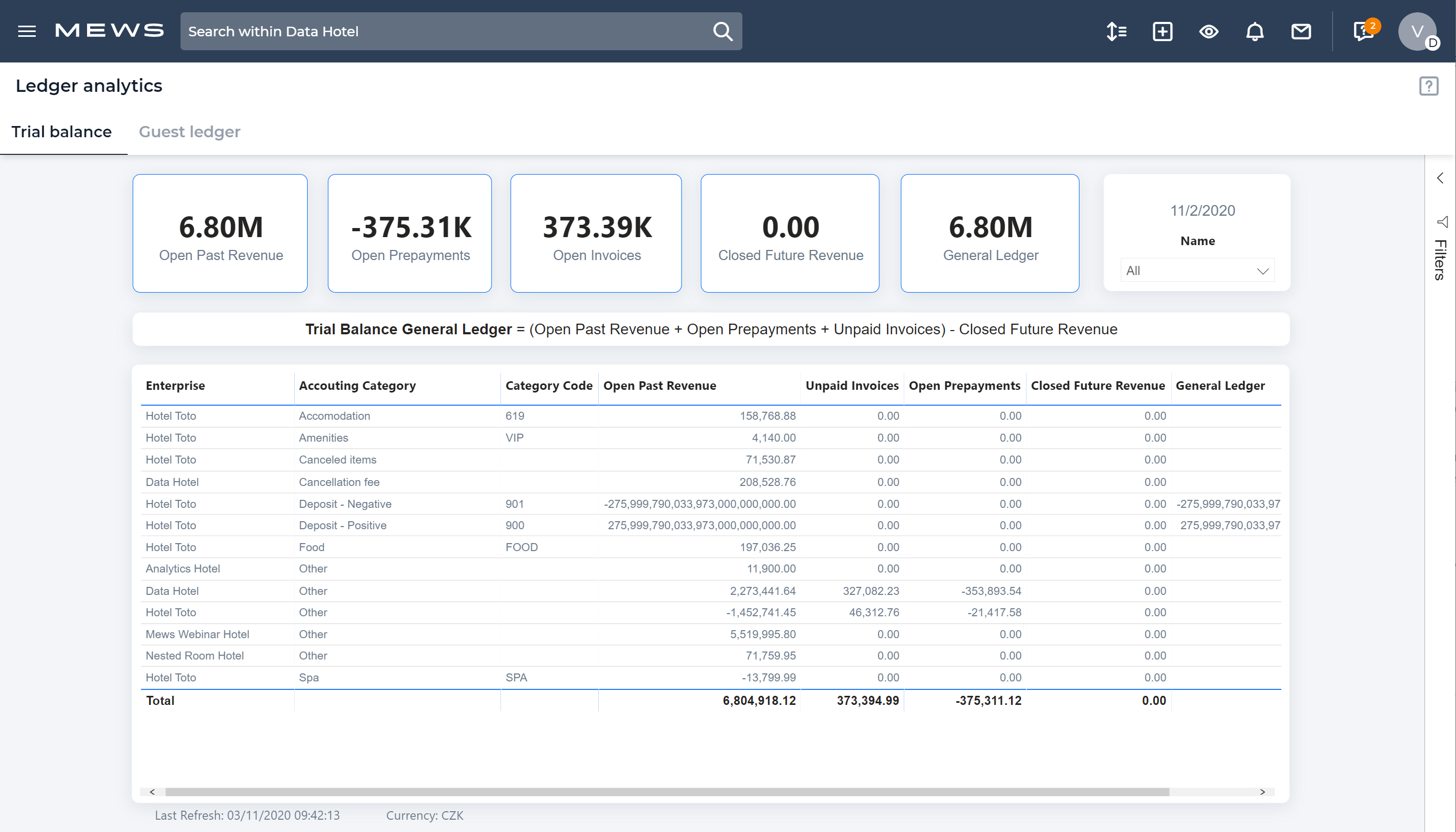Select the Open Past Revenue card
Image resolution: width=1456 pixels, height=832 pixels.
220,233
